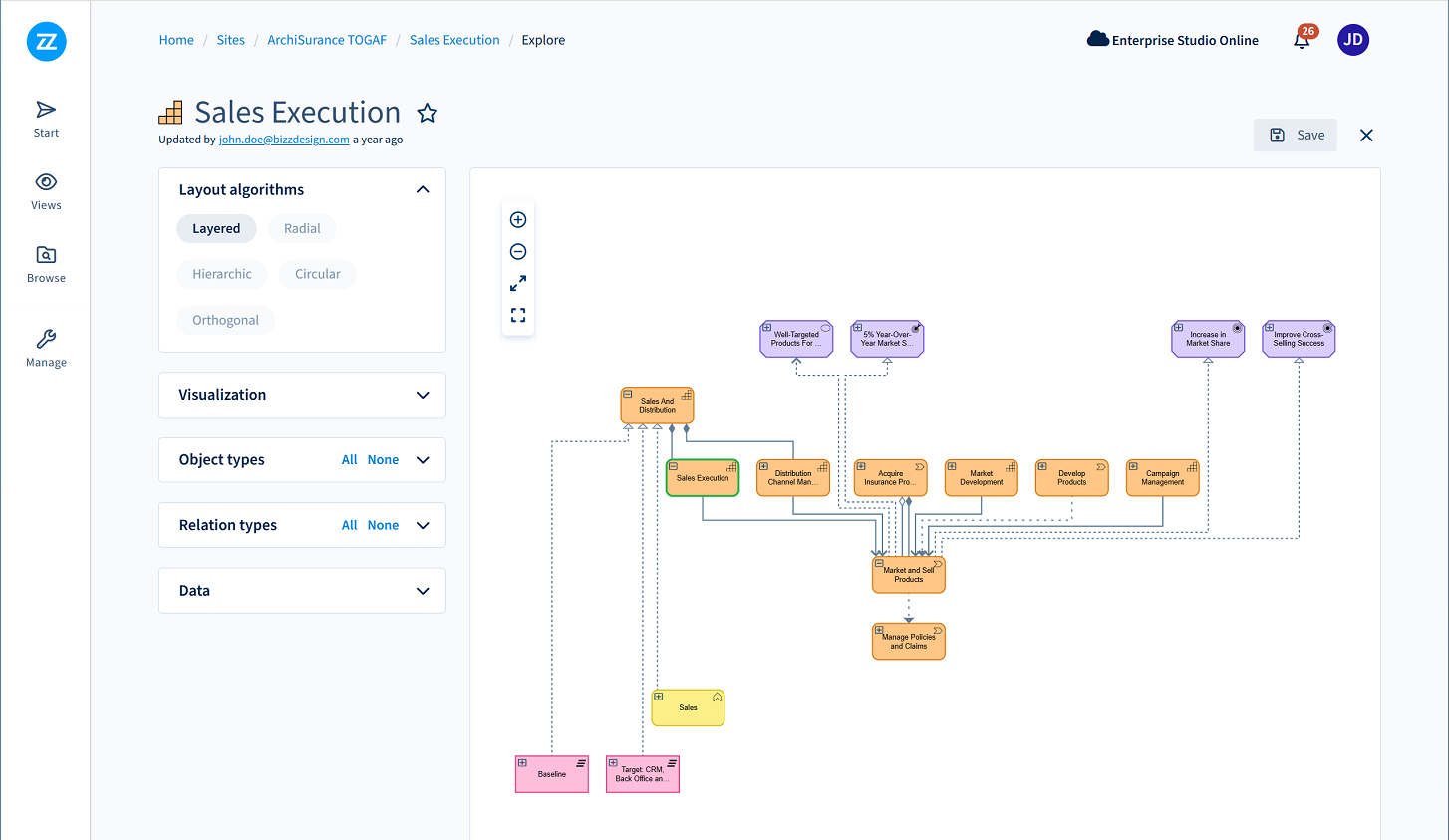Select the Radial layout algorithm
Viewport: 1449px width, 840px height.
point(302,229)
